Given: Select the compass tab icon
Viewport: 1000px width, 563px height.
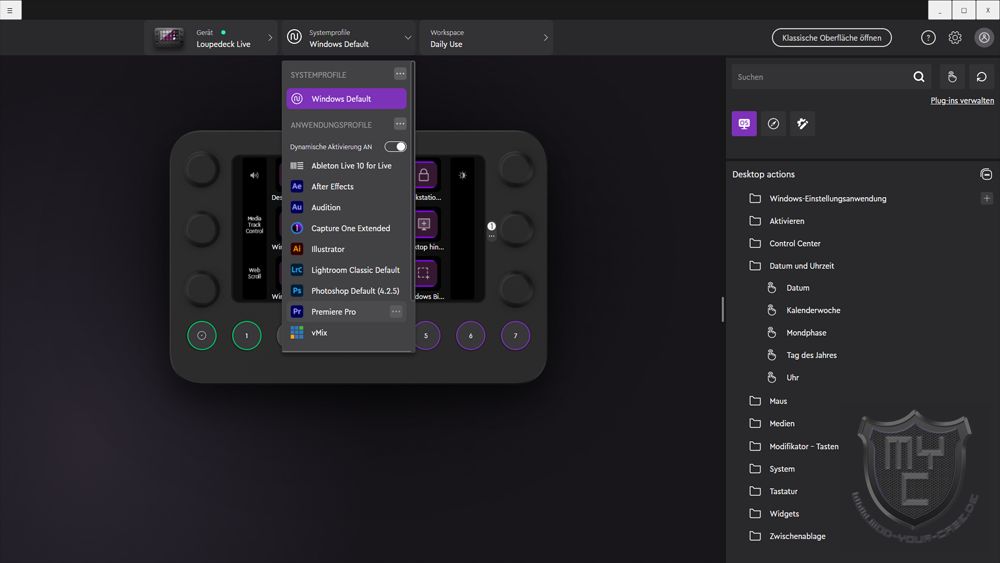Looking at the screenshot, I should pyautogui.click(x=773, y=124).
